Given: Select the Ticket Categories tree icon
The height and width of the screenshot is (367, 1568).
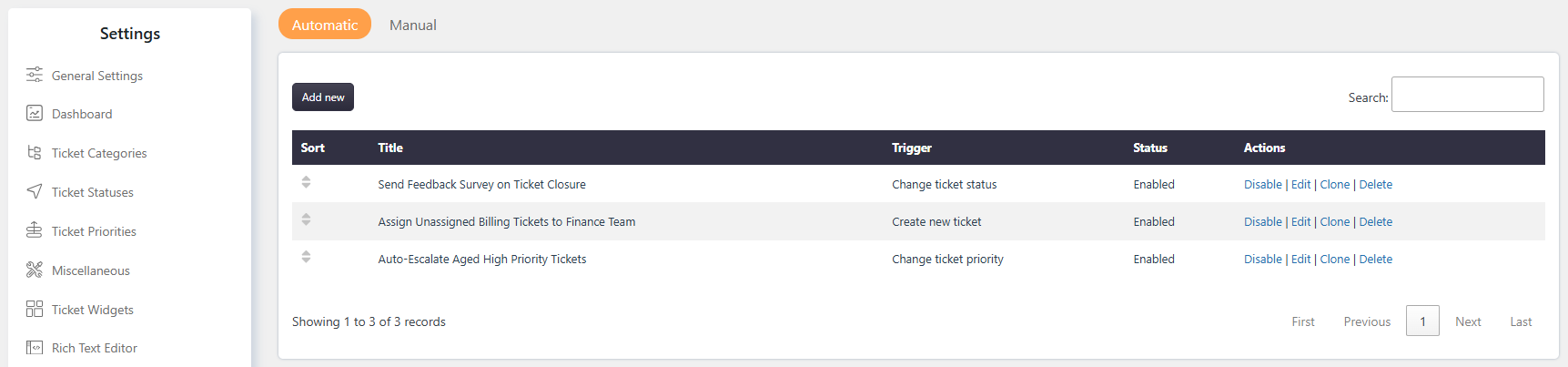Looking at the screenshot, I should [35, 152].
